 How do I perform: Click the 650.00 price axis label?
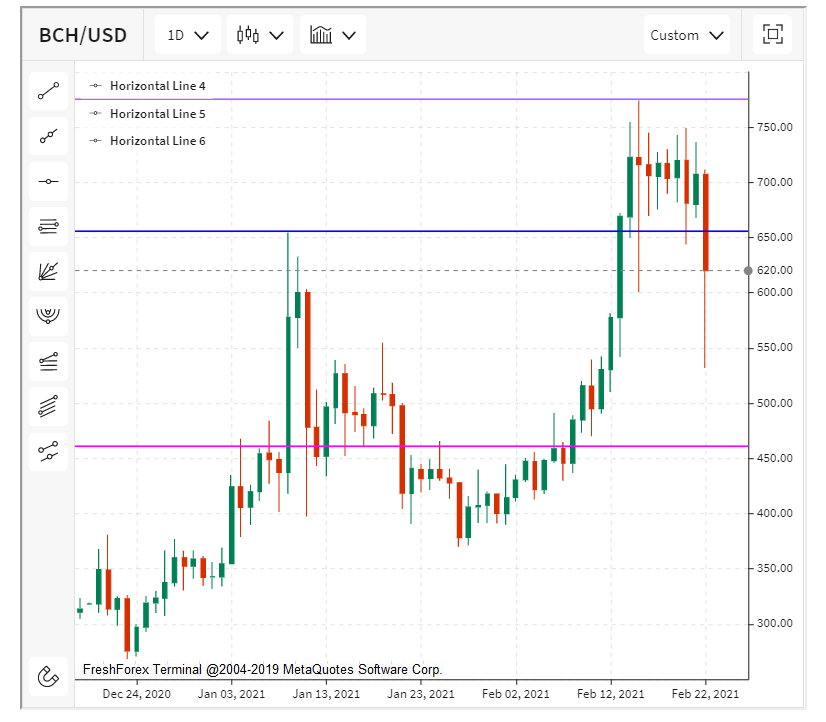tap(774, 238)
